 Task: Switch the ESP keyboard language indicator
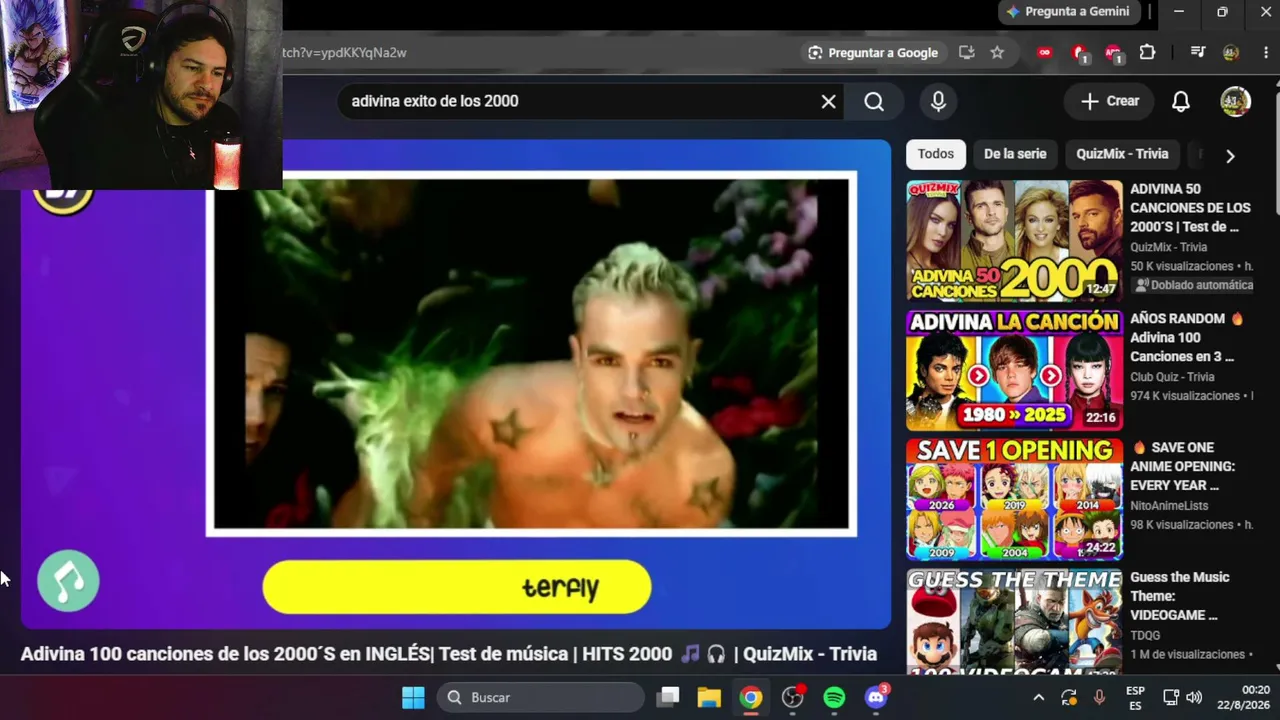1135,697
